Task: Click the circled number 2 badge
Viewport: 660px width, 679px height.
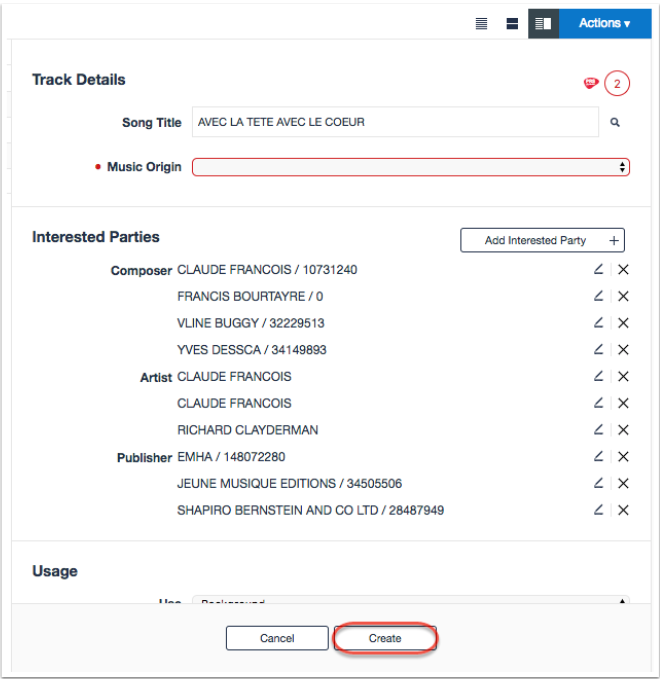Action: 617,83
